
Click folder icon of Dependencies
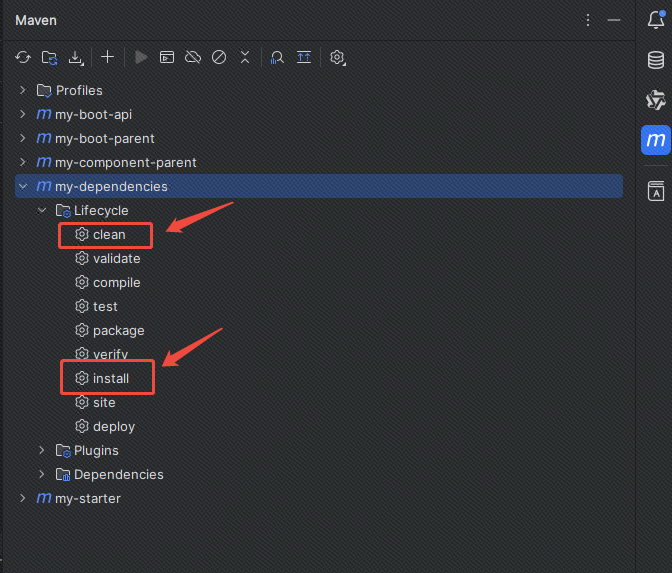[x=63, y=475]
